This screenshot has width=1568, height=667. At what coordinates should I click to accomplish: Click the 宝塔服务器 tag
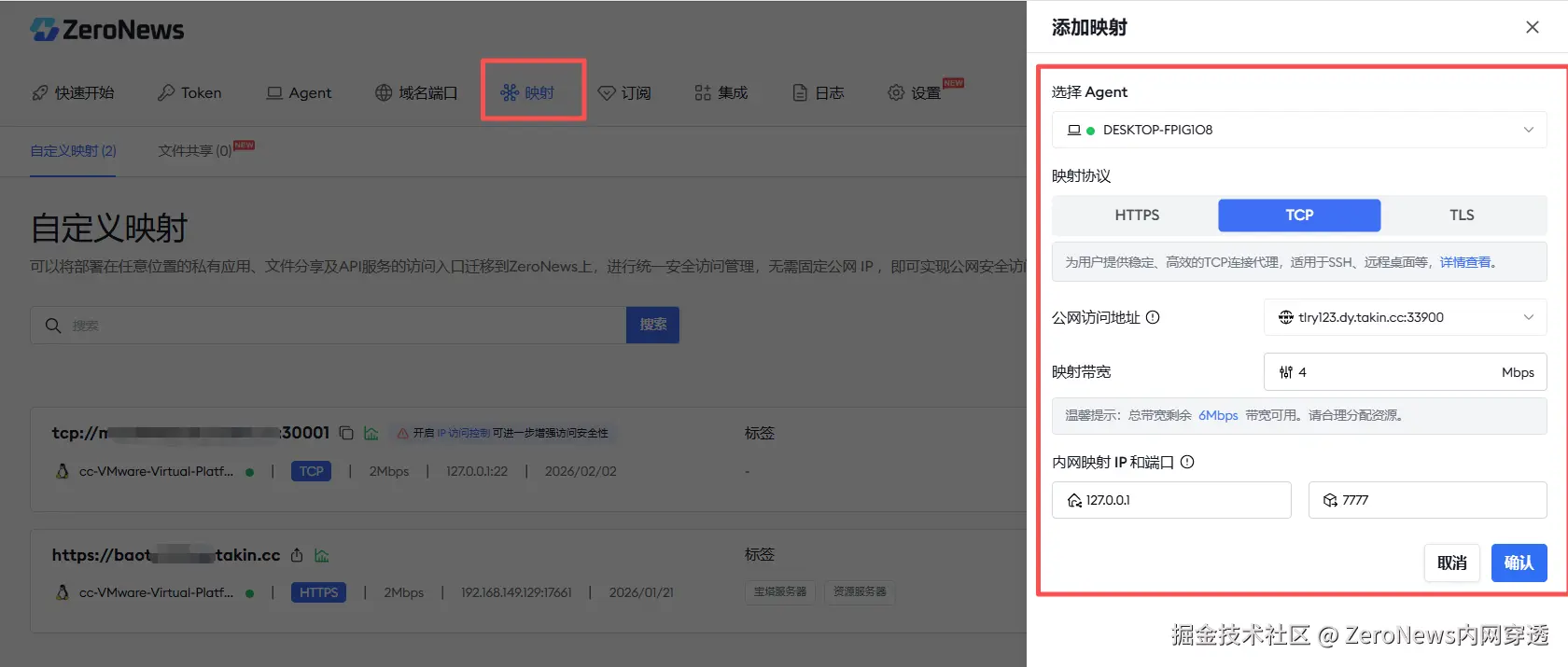coord(780,591)
